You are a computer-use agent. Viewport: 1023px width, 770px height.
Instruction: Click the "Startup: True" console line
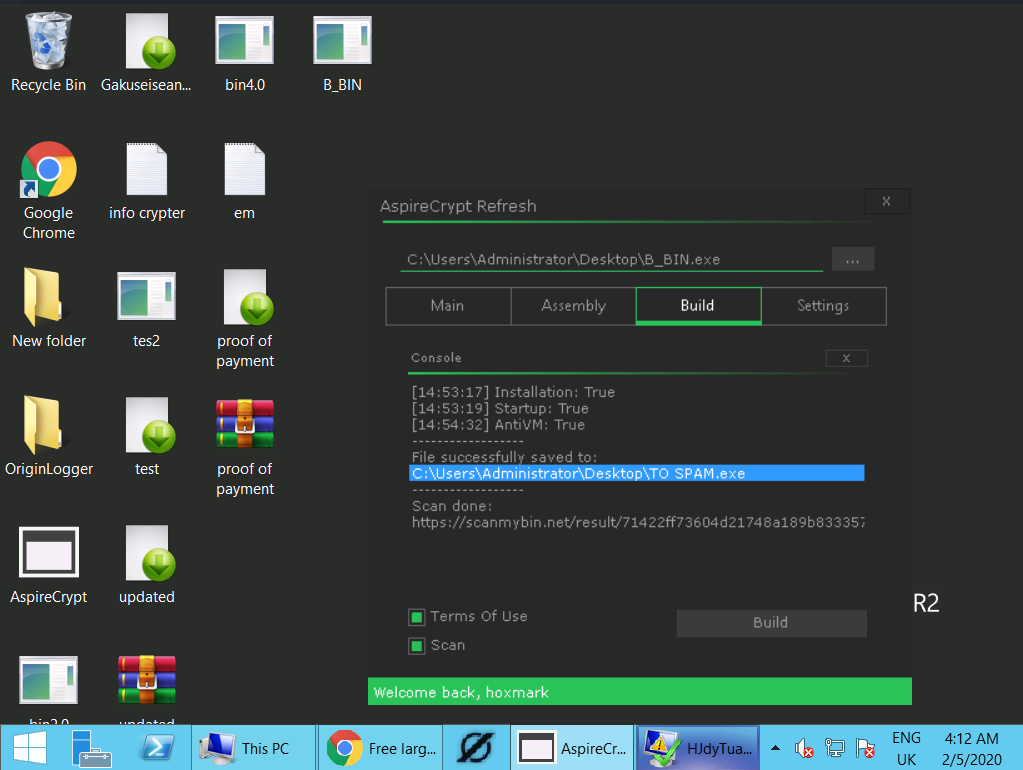[500, 408]
